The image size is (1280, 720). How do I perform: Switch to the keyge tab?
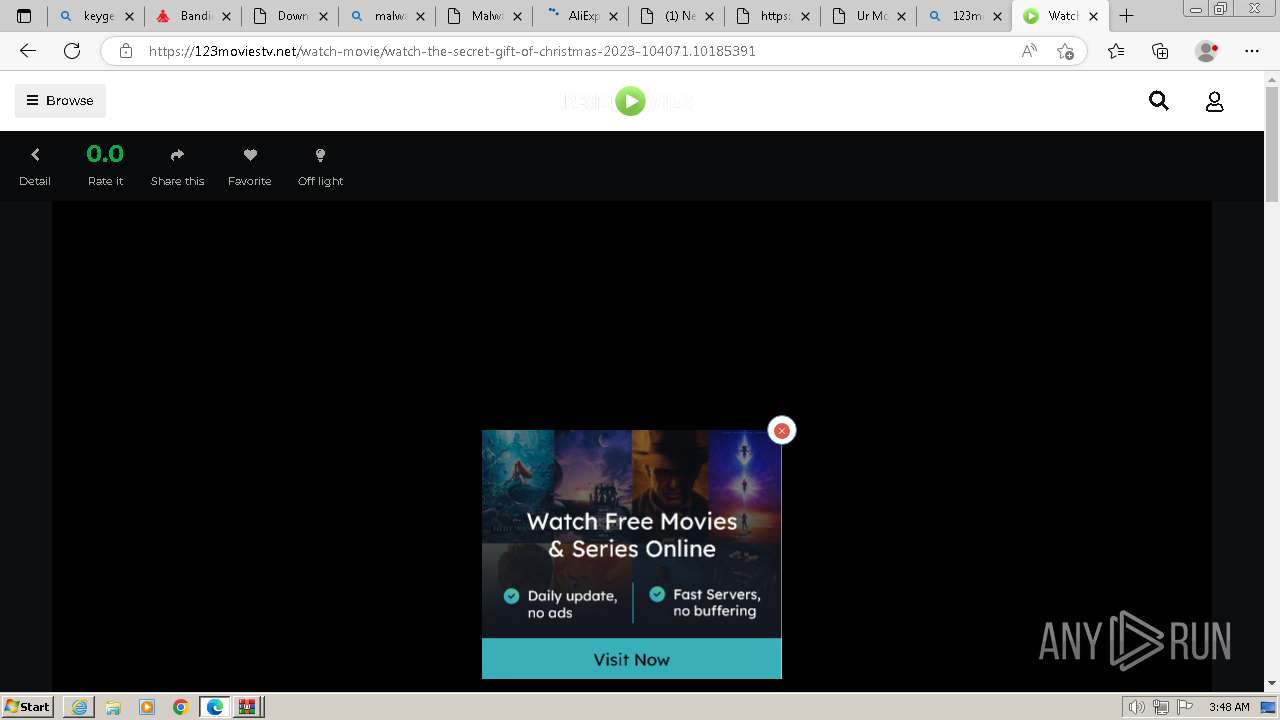[x=96, y=16]
